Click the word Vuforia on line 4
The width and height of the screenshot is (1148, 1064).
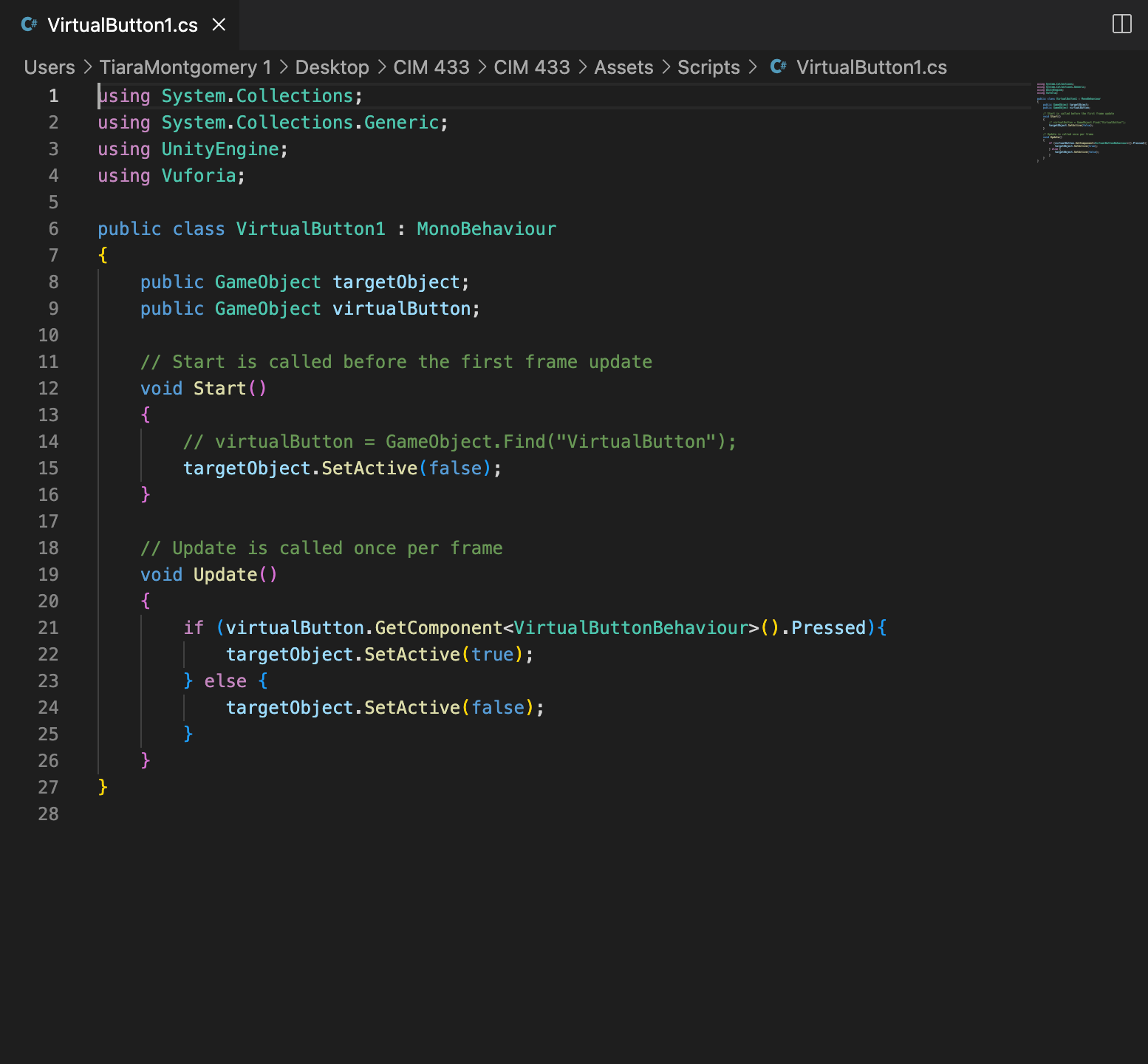[x=199, y=176]
